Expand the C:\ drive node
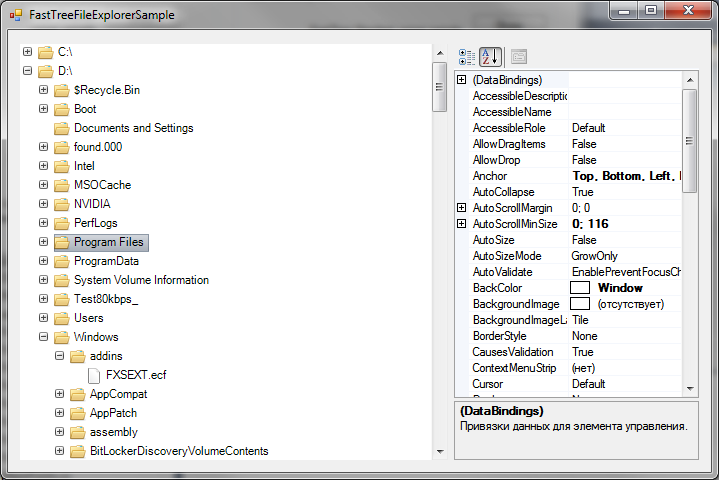The height and width of the screenshot is (480, 719). tap(28, 51)
